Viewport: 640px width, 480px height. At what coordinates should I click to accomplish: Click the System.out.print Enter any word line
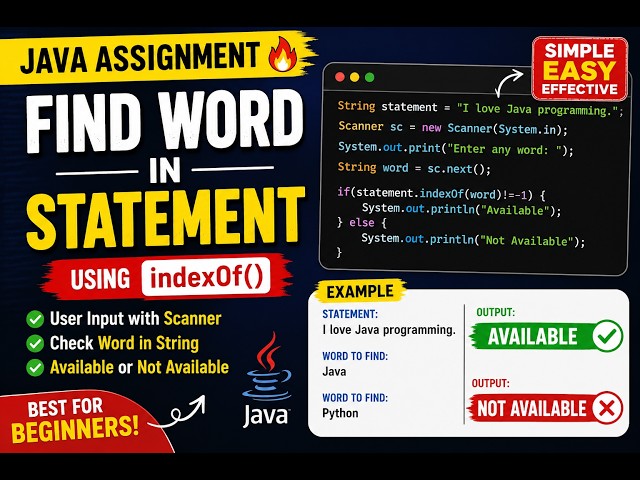click(456, 149)
